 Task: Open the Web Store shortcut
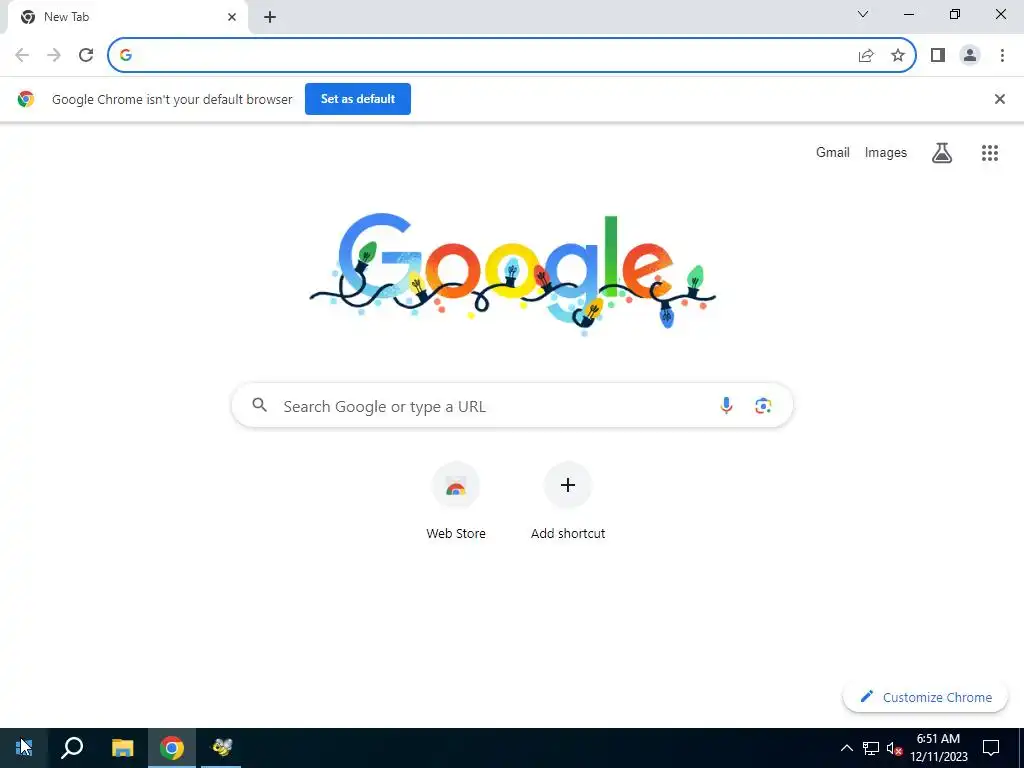[456, 502]
